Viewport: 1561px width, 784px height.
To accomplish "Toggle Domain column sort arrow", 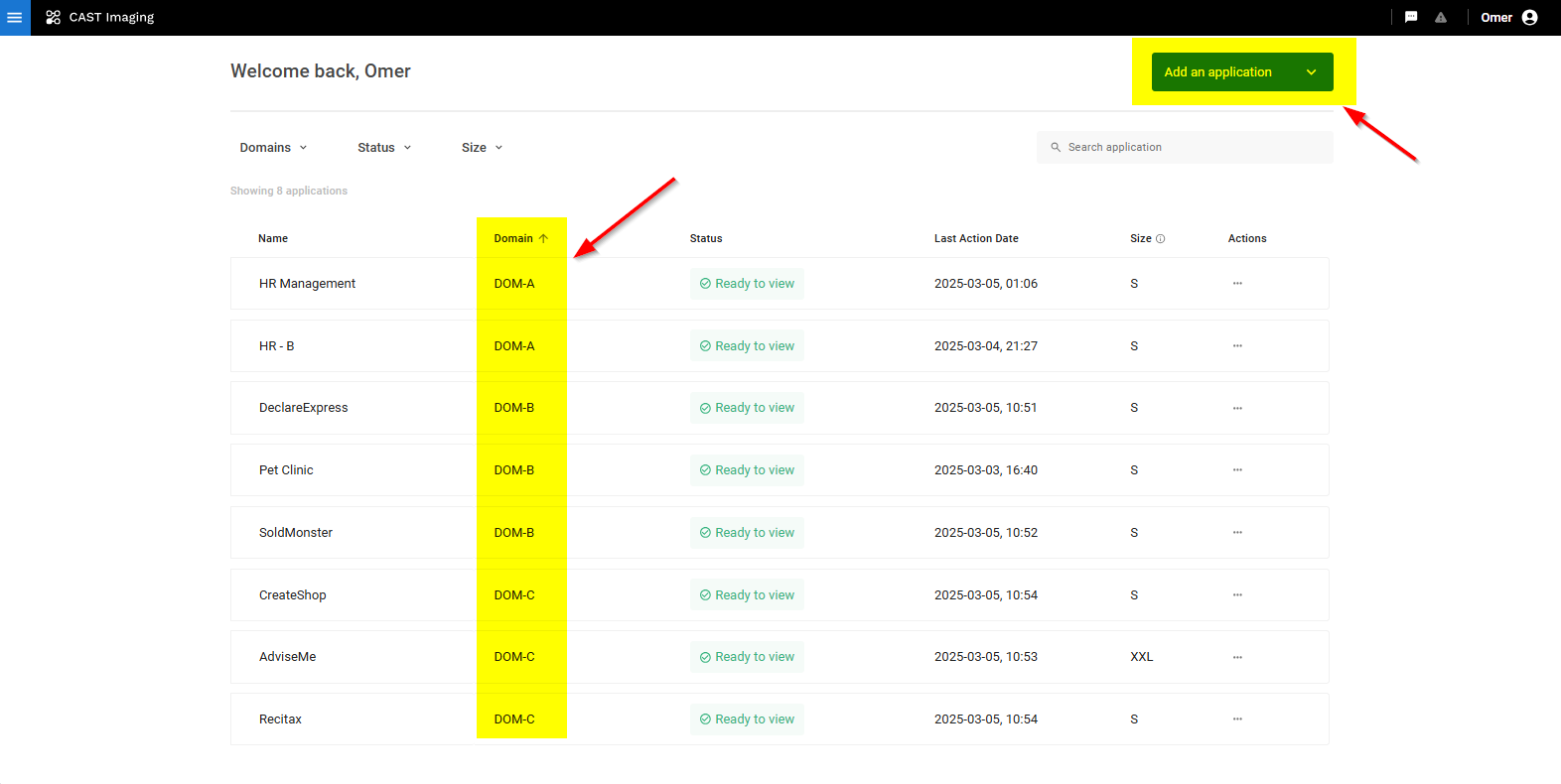I will click(x=543, y=238).
